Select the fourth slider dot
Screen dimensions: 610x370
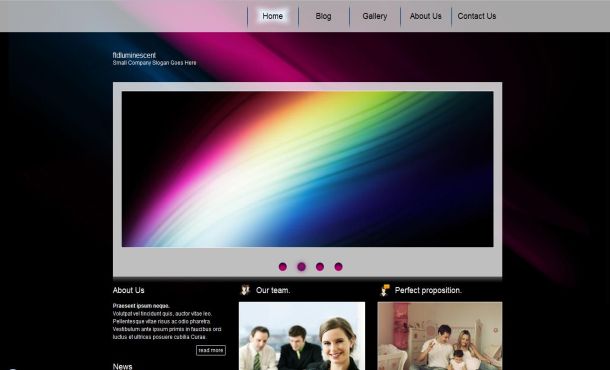pyautogui.click(x=338, y=267)
